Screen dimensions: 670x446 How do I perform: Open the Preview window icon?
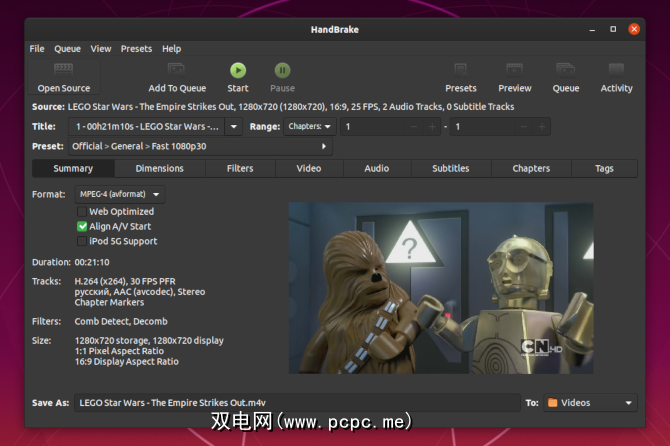pyautogui.click(x=514, y=70)
